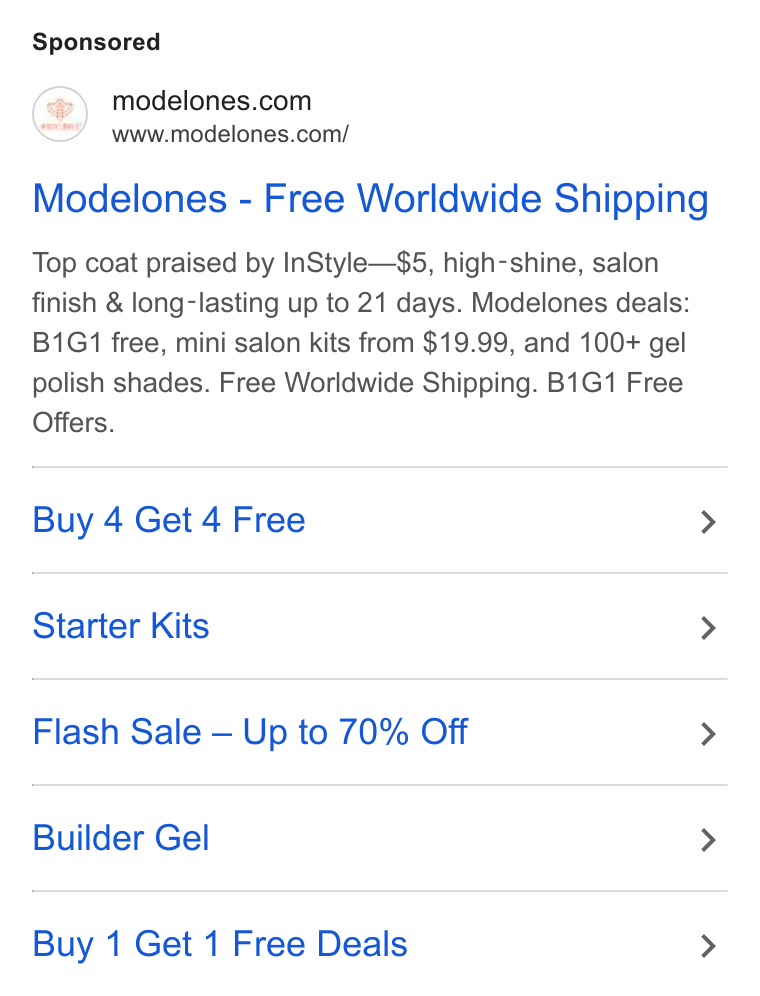
Task: Visit the Buy 4 Get 4 Free link
Action: point(169,520)
